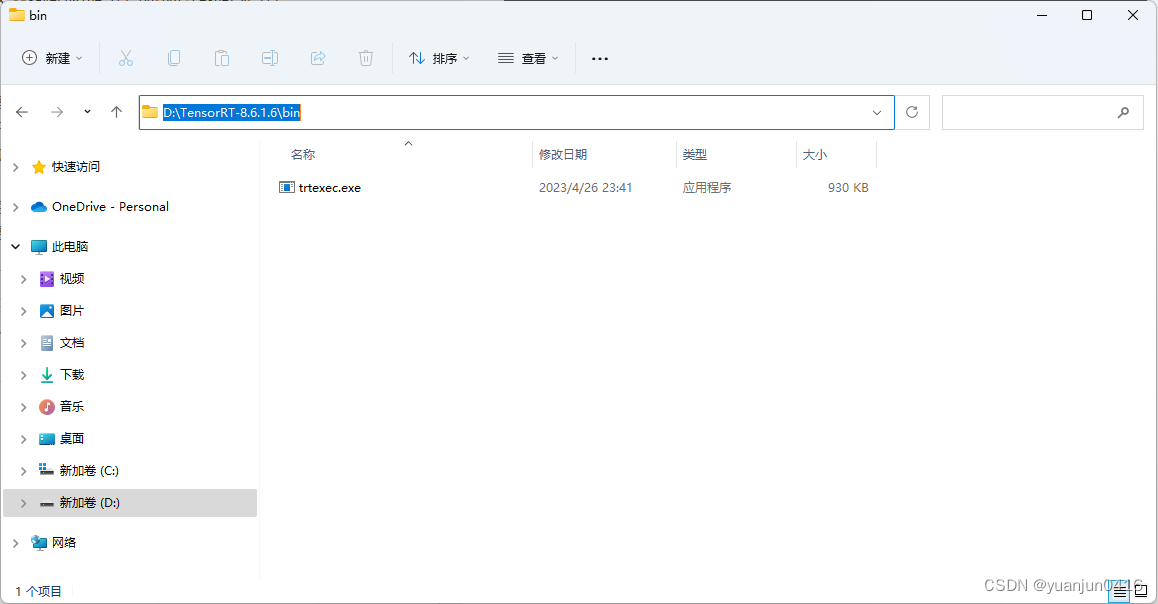Click the up-one-level arrow icon

(x=115, y=112)
